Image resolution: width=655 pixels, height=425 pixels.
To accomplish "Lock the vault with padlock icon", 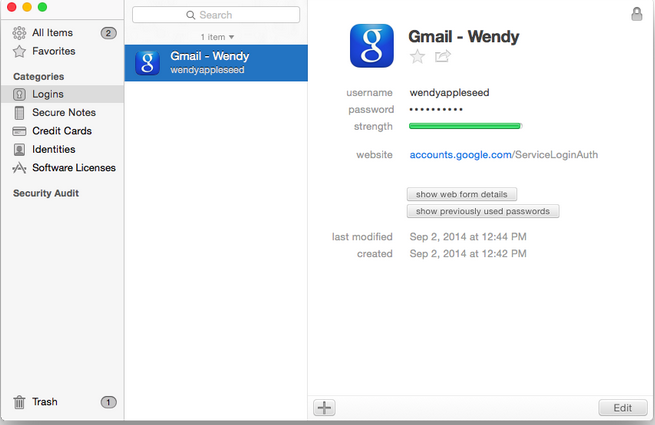I will coord(637,14).
